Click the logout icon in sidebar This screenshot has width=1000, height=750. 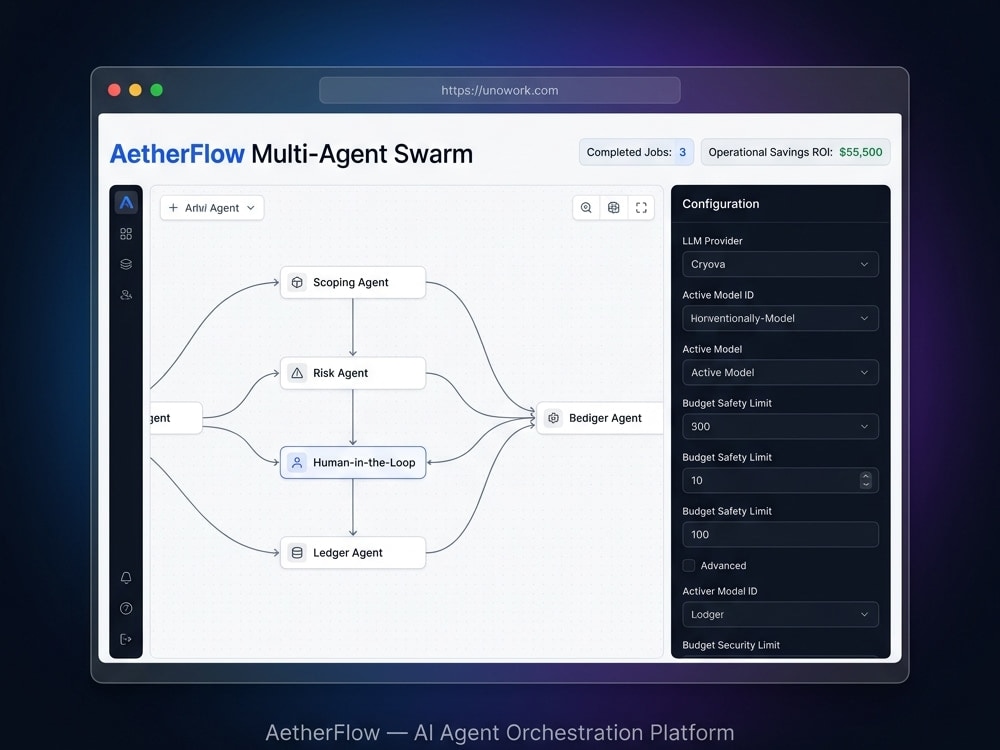126,639
